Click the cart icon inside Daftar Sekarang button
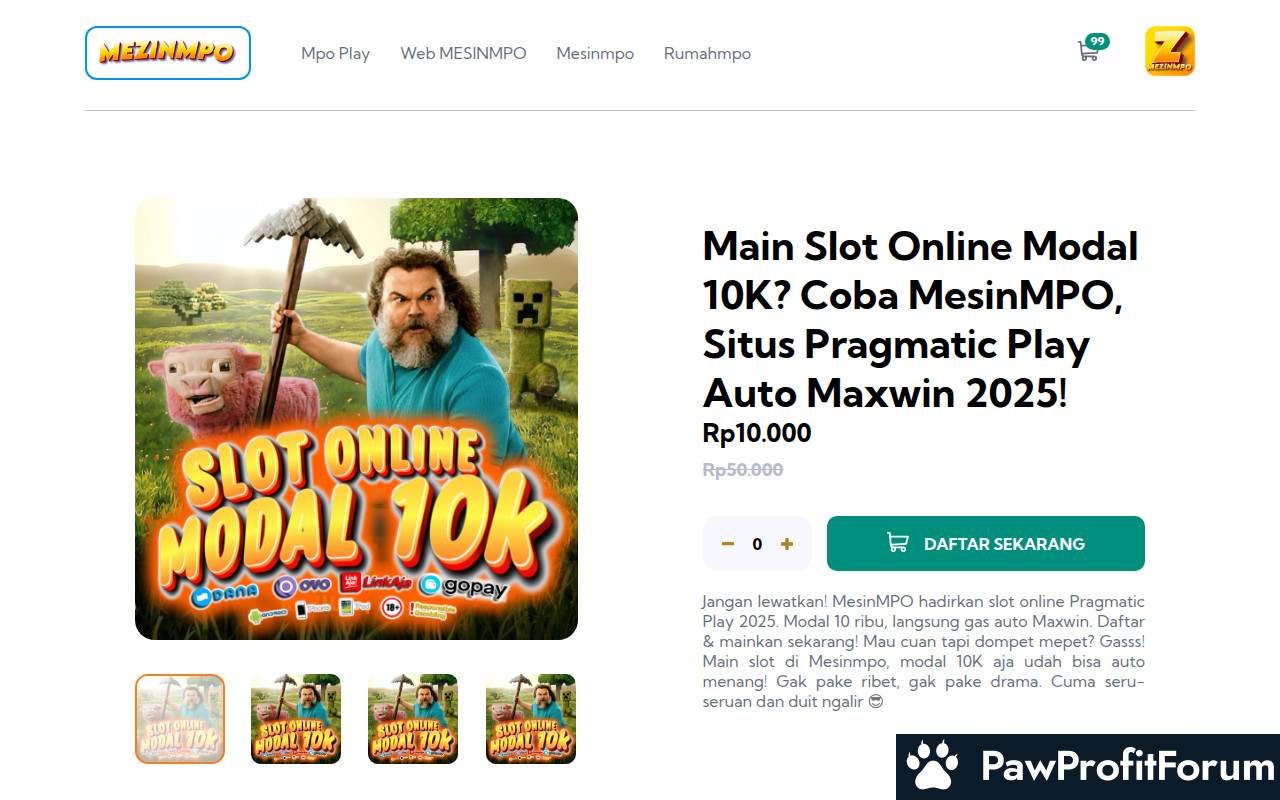Viewport: 1280px width, 800px height. point(898,543)
